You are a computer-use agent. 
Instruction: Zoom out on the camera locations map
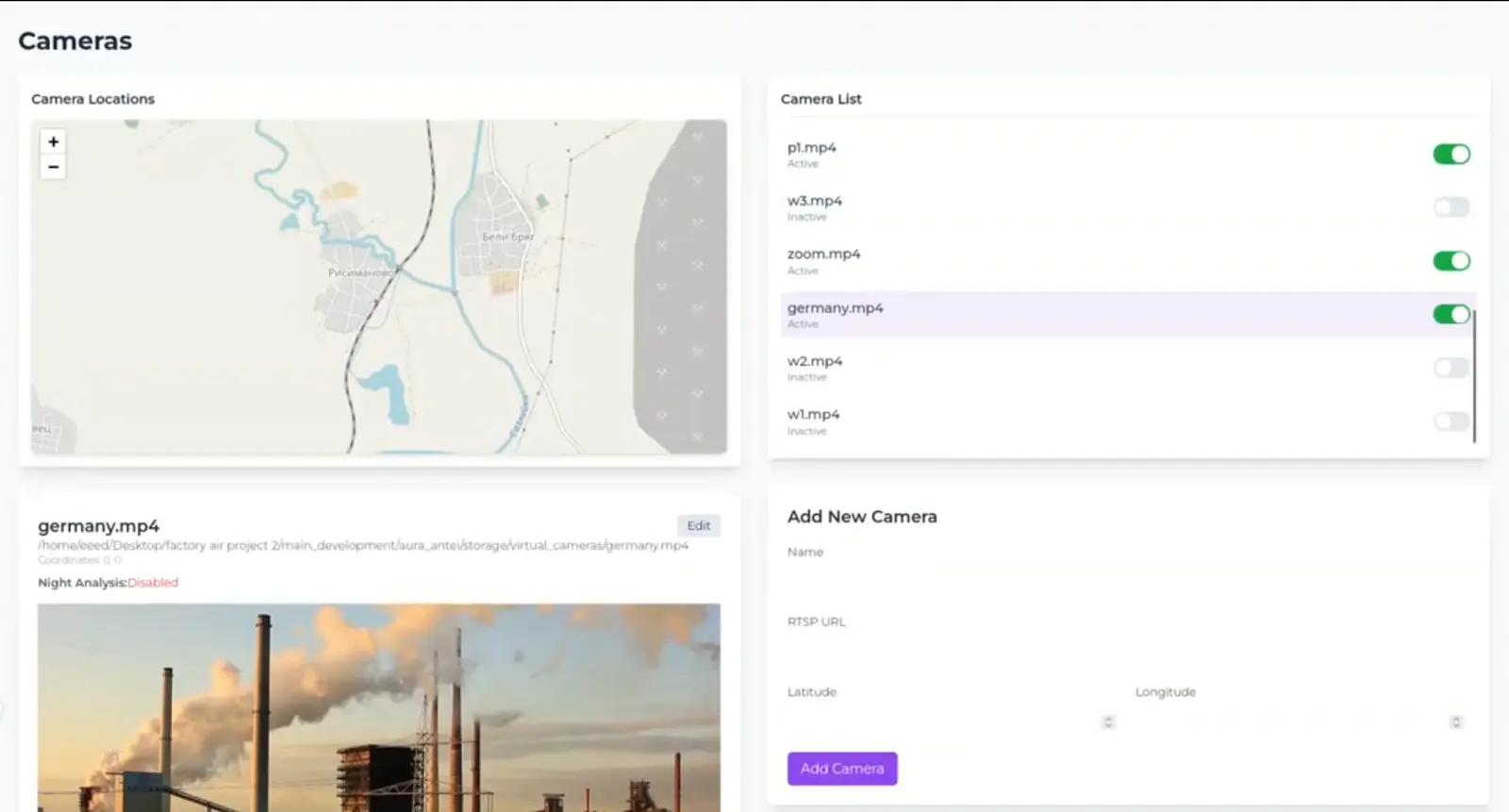[x=53, y=167]
